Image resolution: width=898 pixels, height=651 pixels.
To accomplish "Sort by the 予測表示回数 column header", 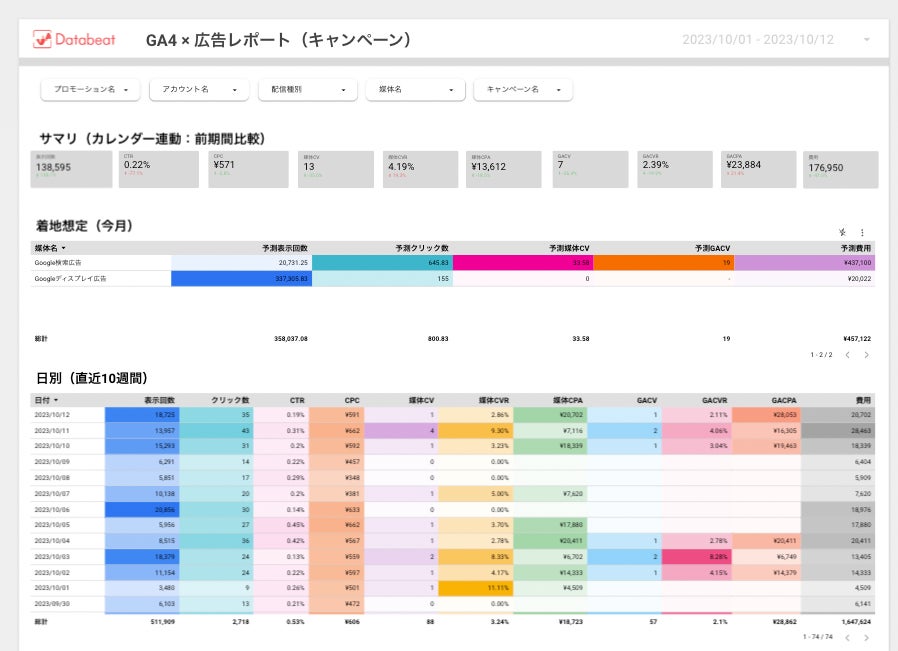I will click(x=285, y=248).
